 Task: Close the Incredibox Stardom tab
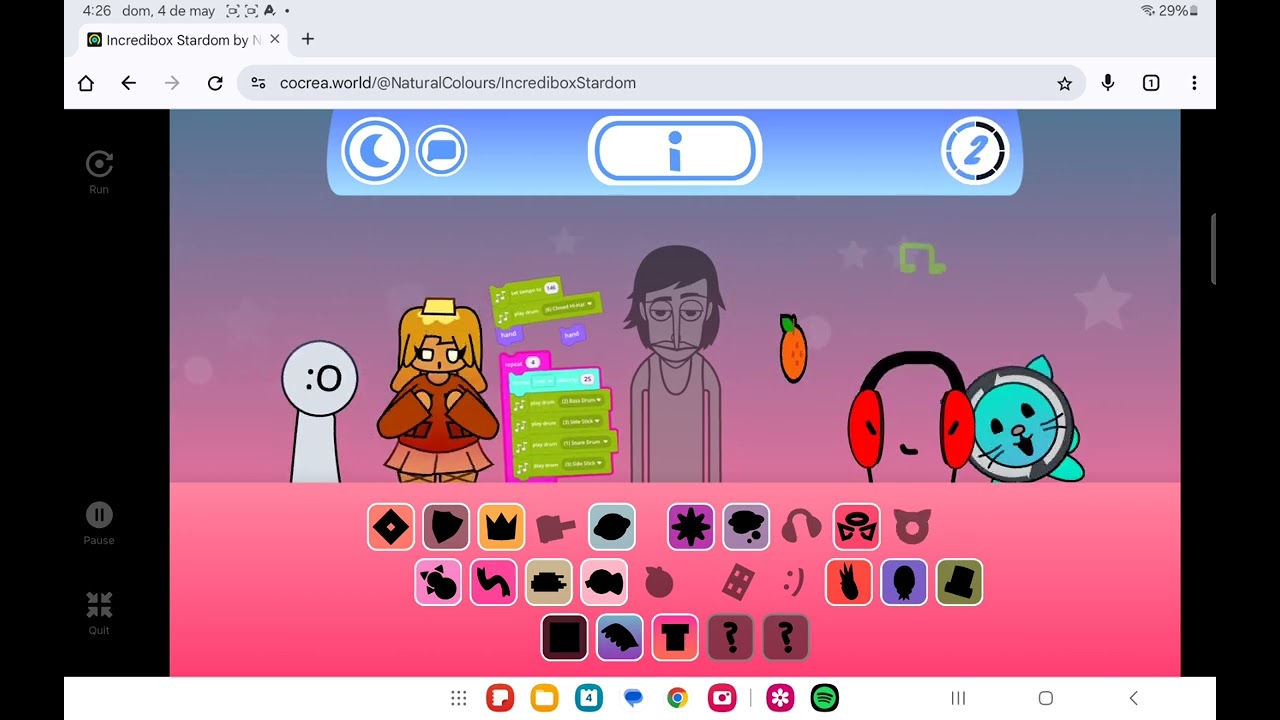click(275, 40)
